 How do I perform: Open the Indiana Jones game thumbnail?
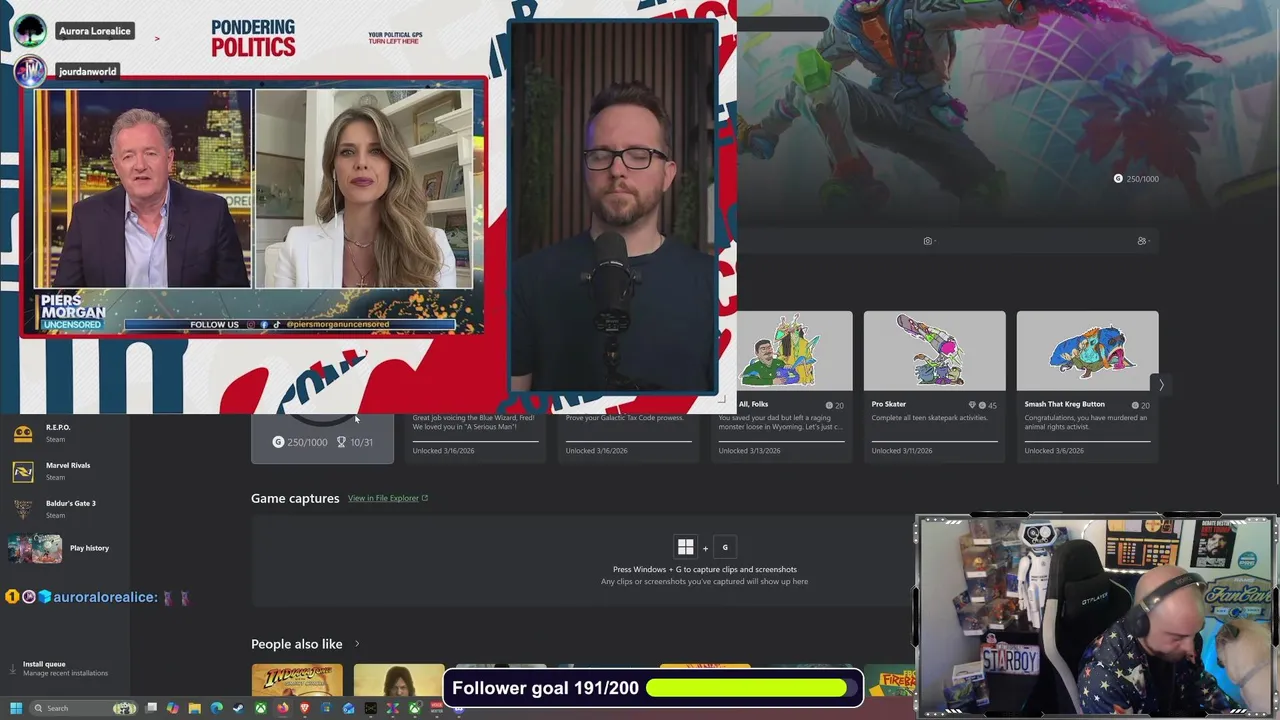click(297, 680)
